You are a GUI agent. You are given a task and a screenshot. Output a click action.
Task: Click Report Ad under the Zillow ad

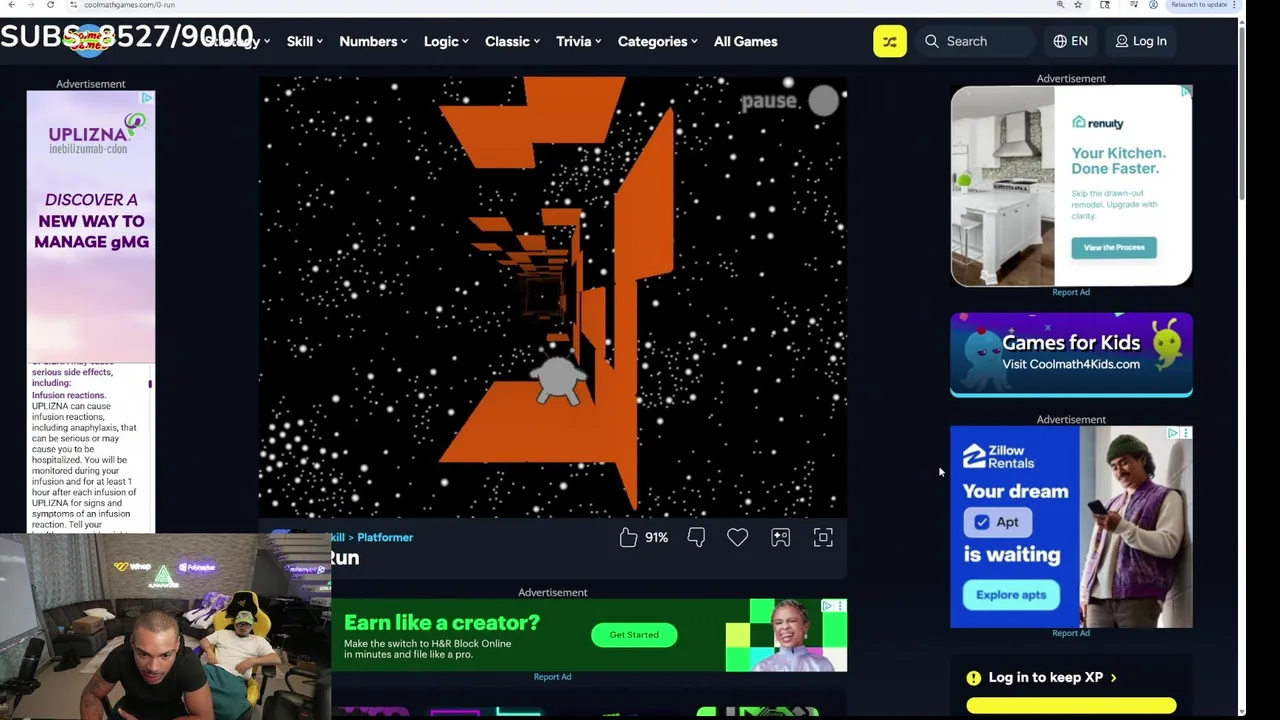tap(1071, 633)
